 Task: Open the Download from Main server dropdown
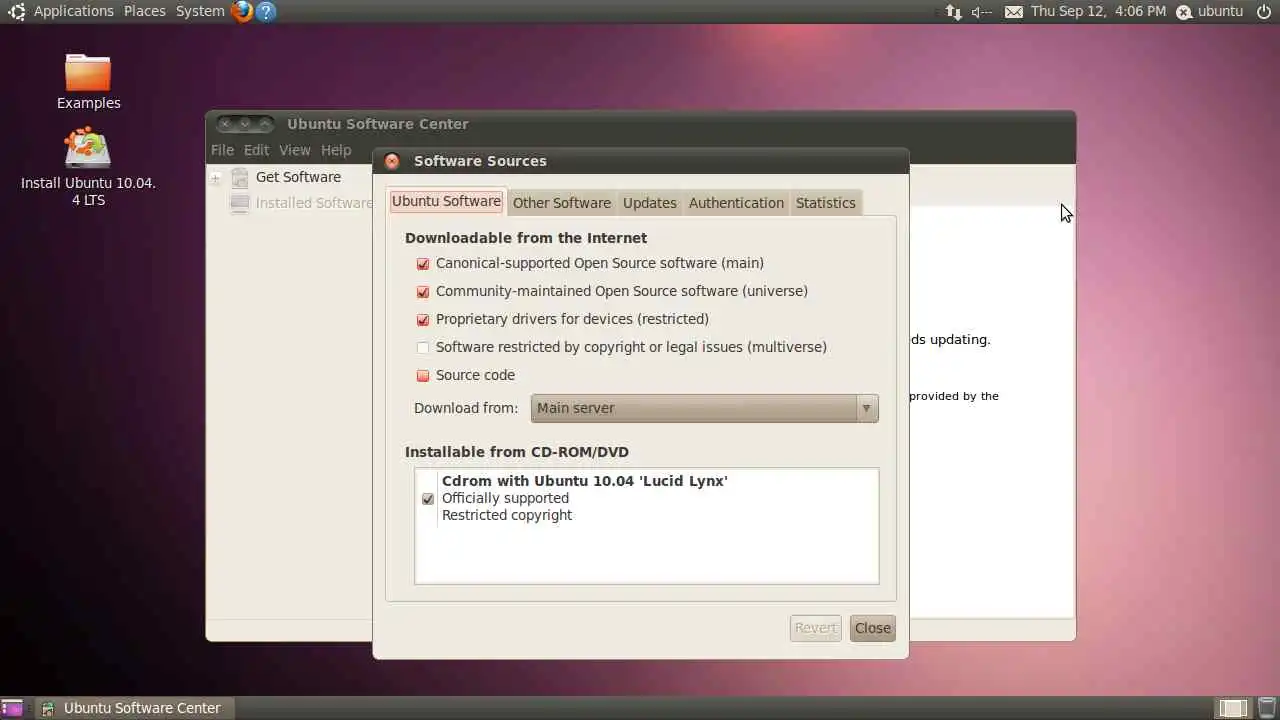point(704,408)
